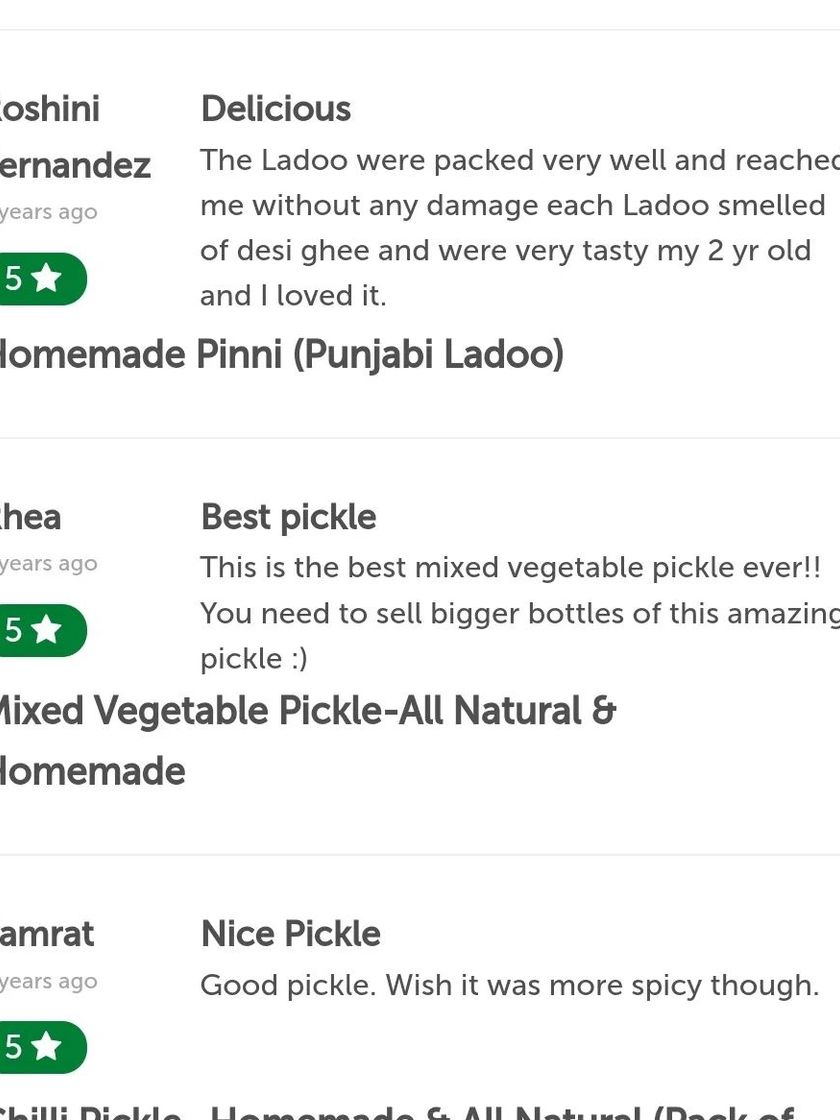840x1120 pixels.
Task: Select the "Best pickle" review title
Action: (x=288, y=517)
